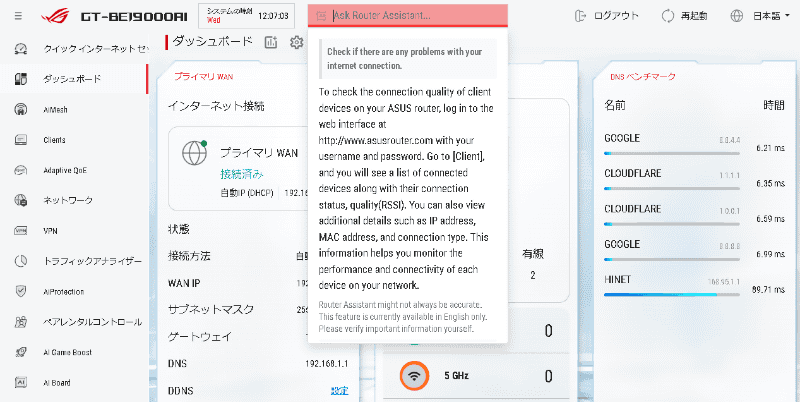The height and width of the screenshot is (402, 800).
Task: Click the 6.35 ms value
Action: (770, 184)
